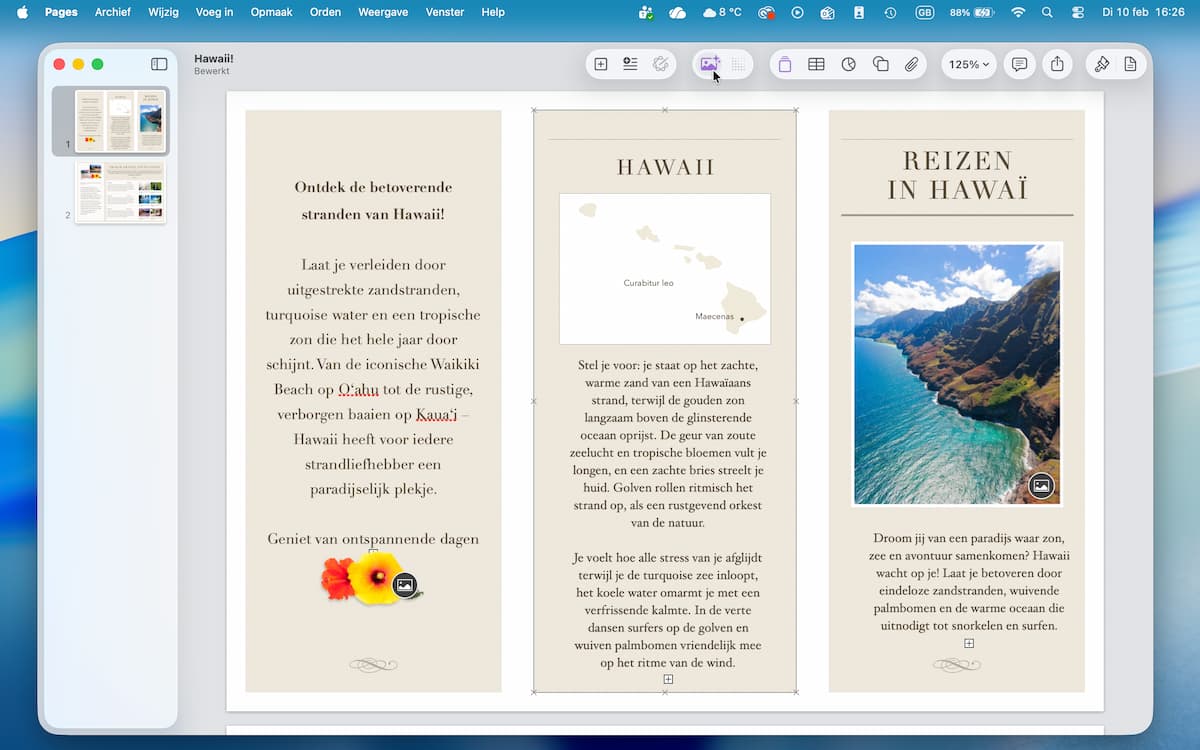Click the Share icon in toolbar

(1057, 64)
